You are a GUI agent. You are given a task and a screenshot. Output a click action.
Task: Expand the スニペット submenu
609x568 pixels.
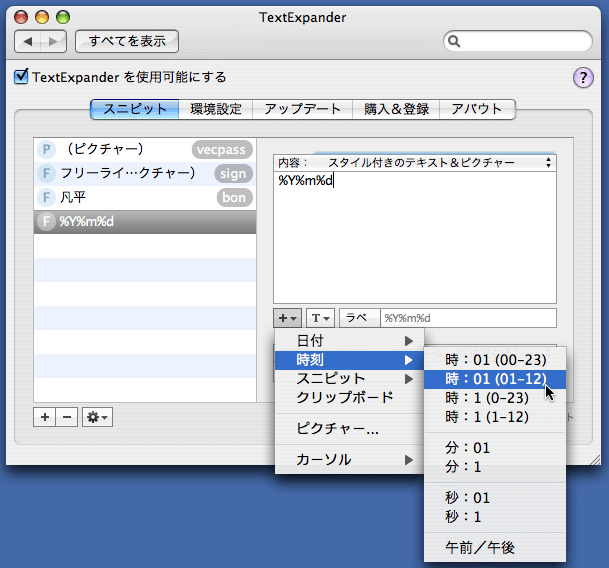350,379
